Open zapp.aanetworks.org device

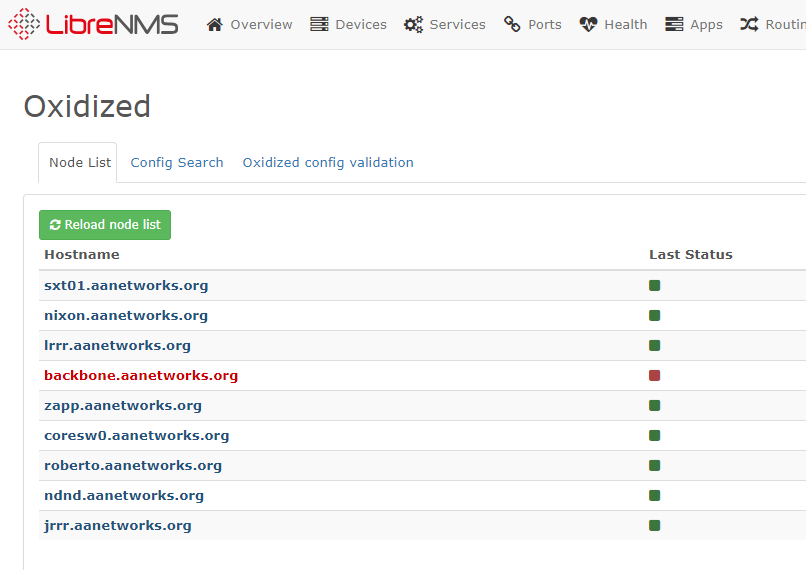pyautogui.click(x=123, y=406)
